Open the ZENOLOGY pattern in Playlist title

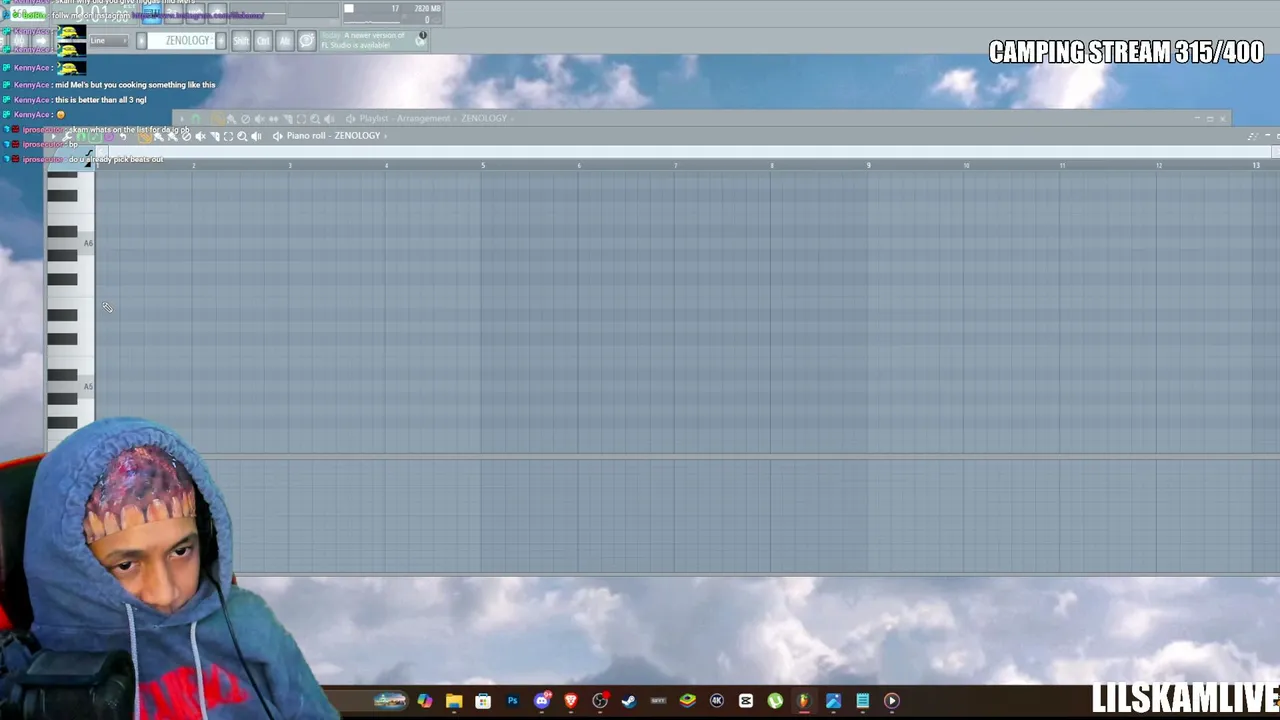coord(484,119)
